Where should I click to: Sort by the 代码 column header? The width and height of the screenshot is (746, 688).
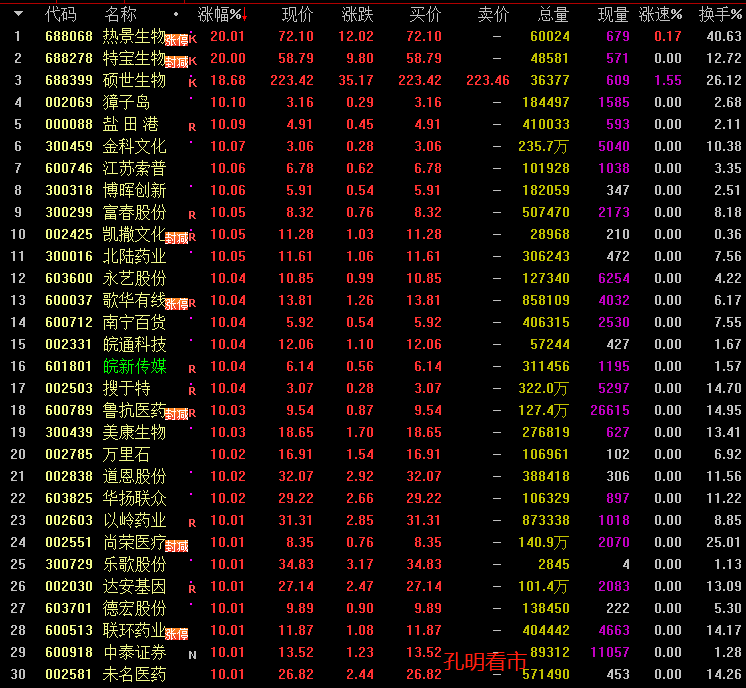click(60, 15)
